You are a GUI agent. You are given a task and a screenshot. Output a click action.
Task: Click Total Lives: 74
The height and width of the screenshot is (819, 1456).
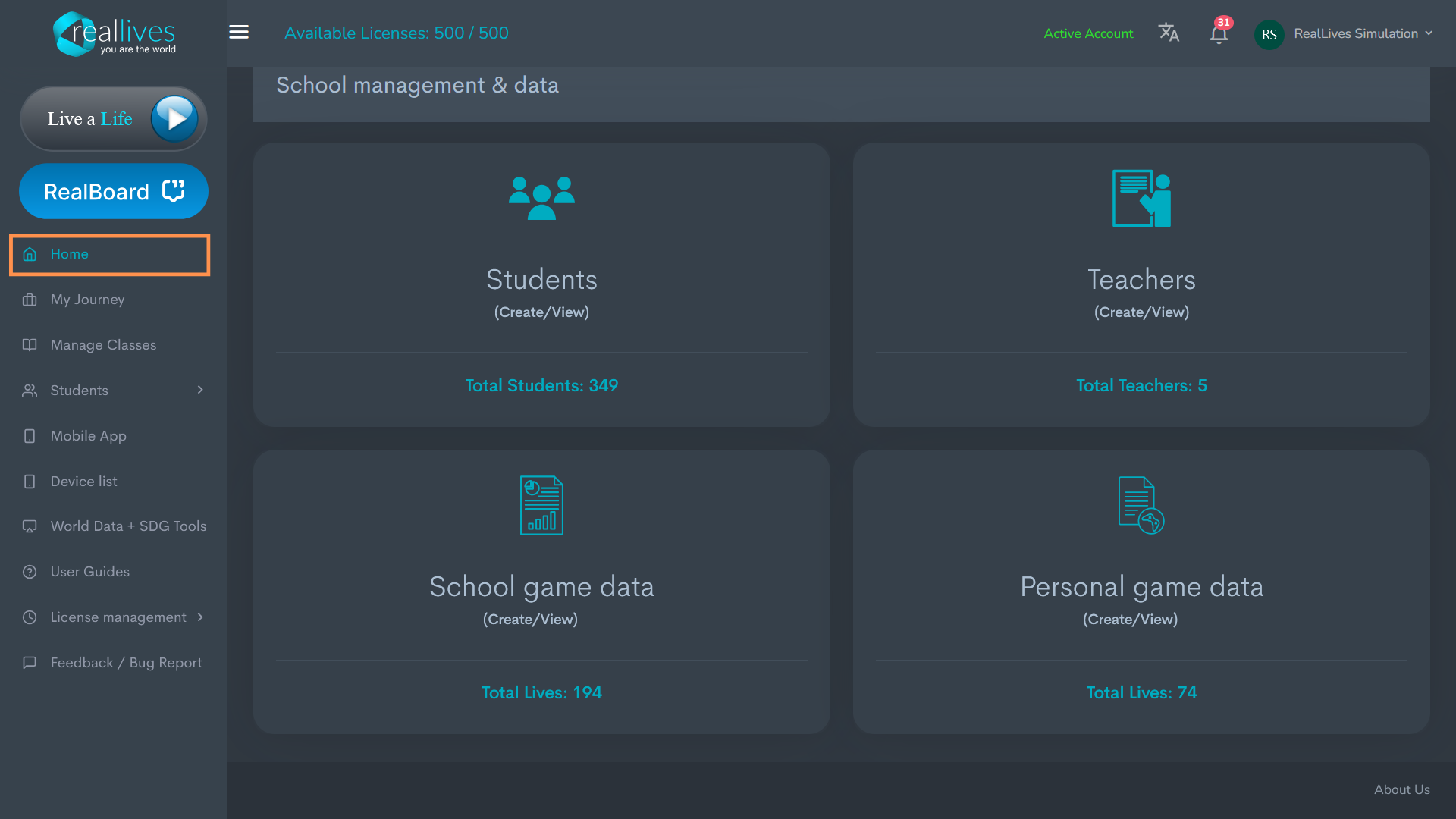point(1141,692)
